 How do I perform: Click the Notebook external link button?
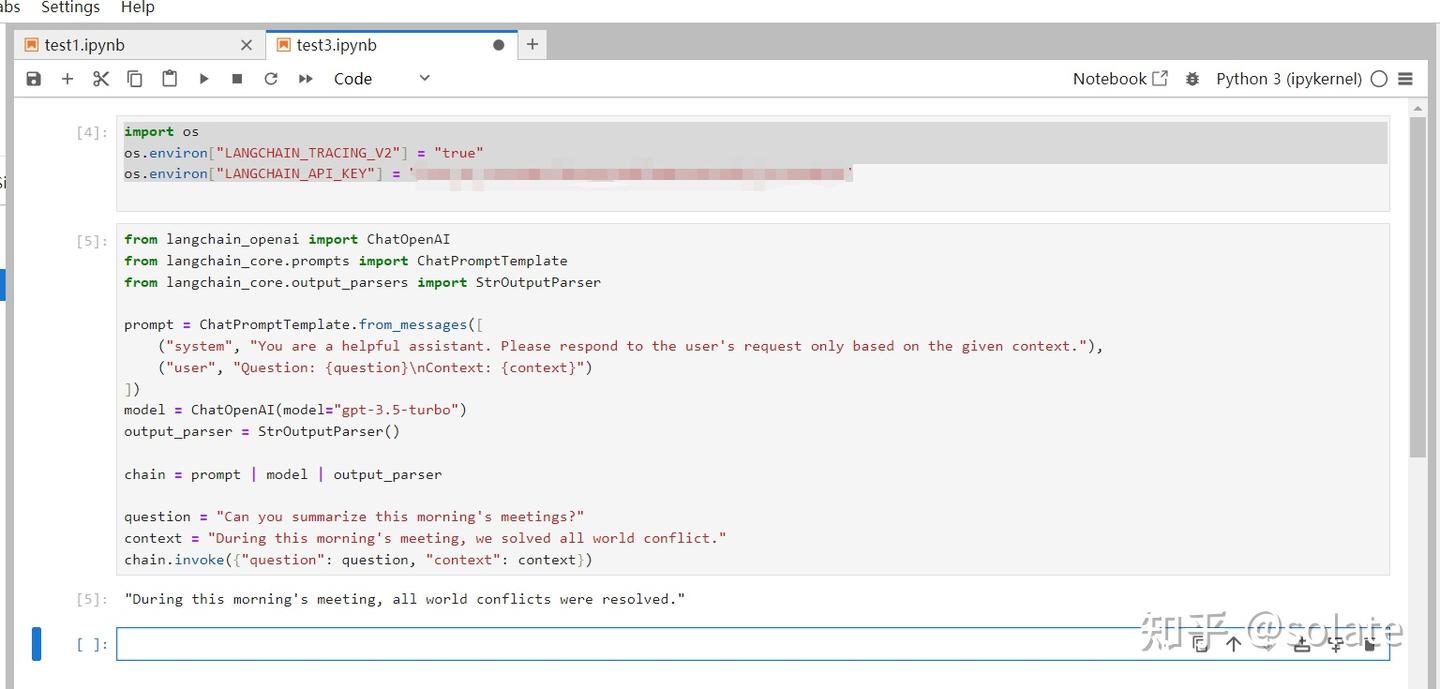(1120, 79)
